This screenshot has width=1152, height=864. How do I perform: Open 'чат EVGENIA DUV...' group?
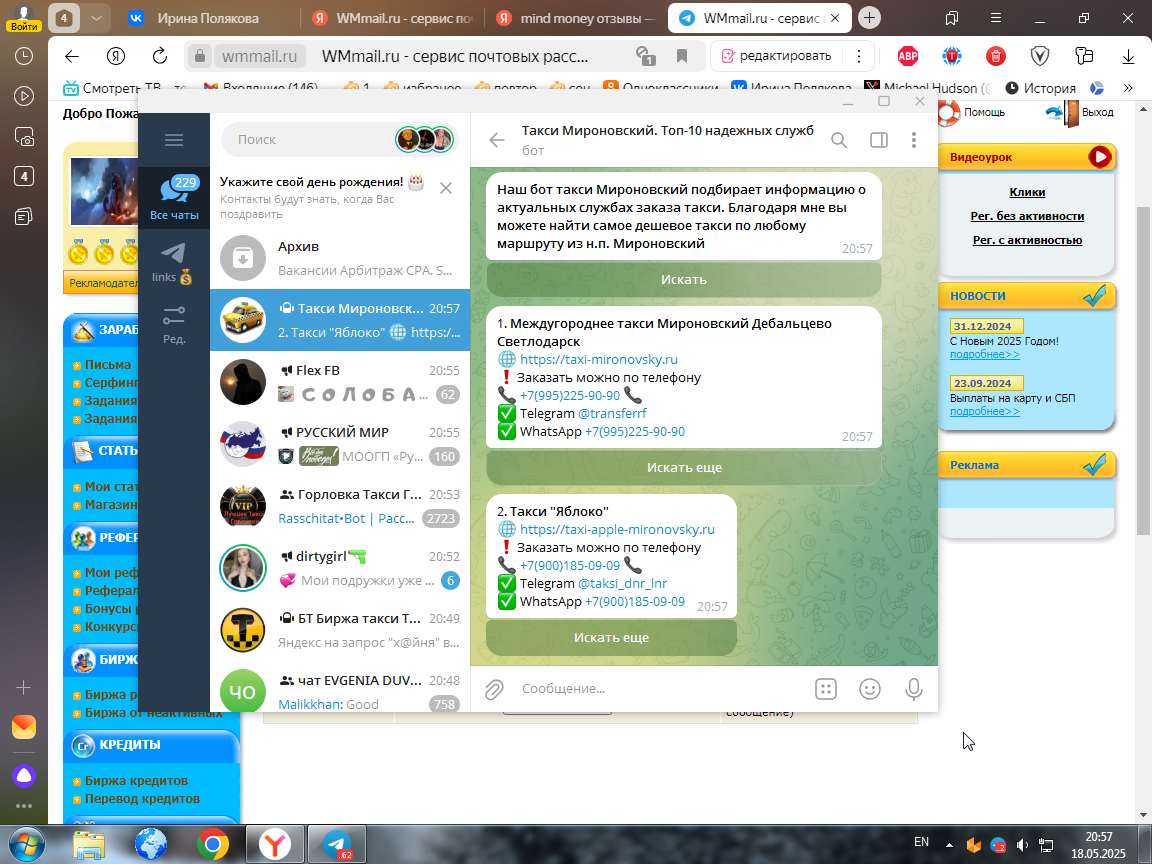[340, 691]
